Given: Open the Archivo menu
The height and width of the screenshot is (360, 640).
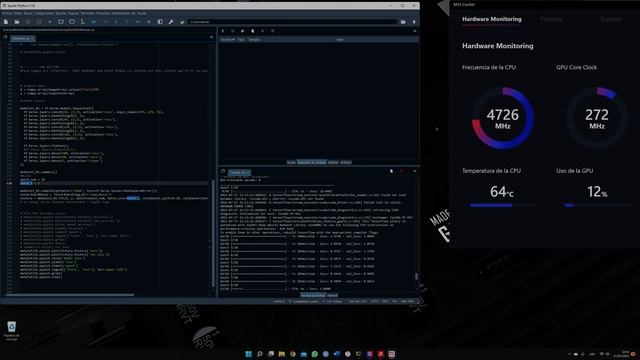Looking at the screenshot, I should [7, 13].
